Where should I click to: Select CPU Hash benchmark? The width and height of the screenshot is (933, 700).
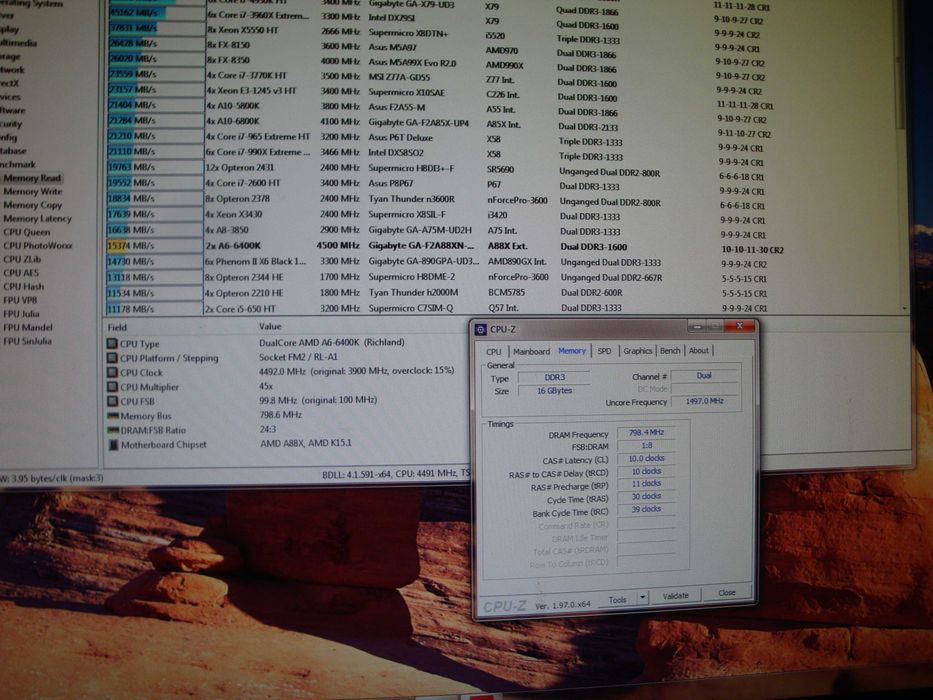pyautogui.click(x=23, y=286)
